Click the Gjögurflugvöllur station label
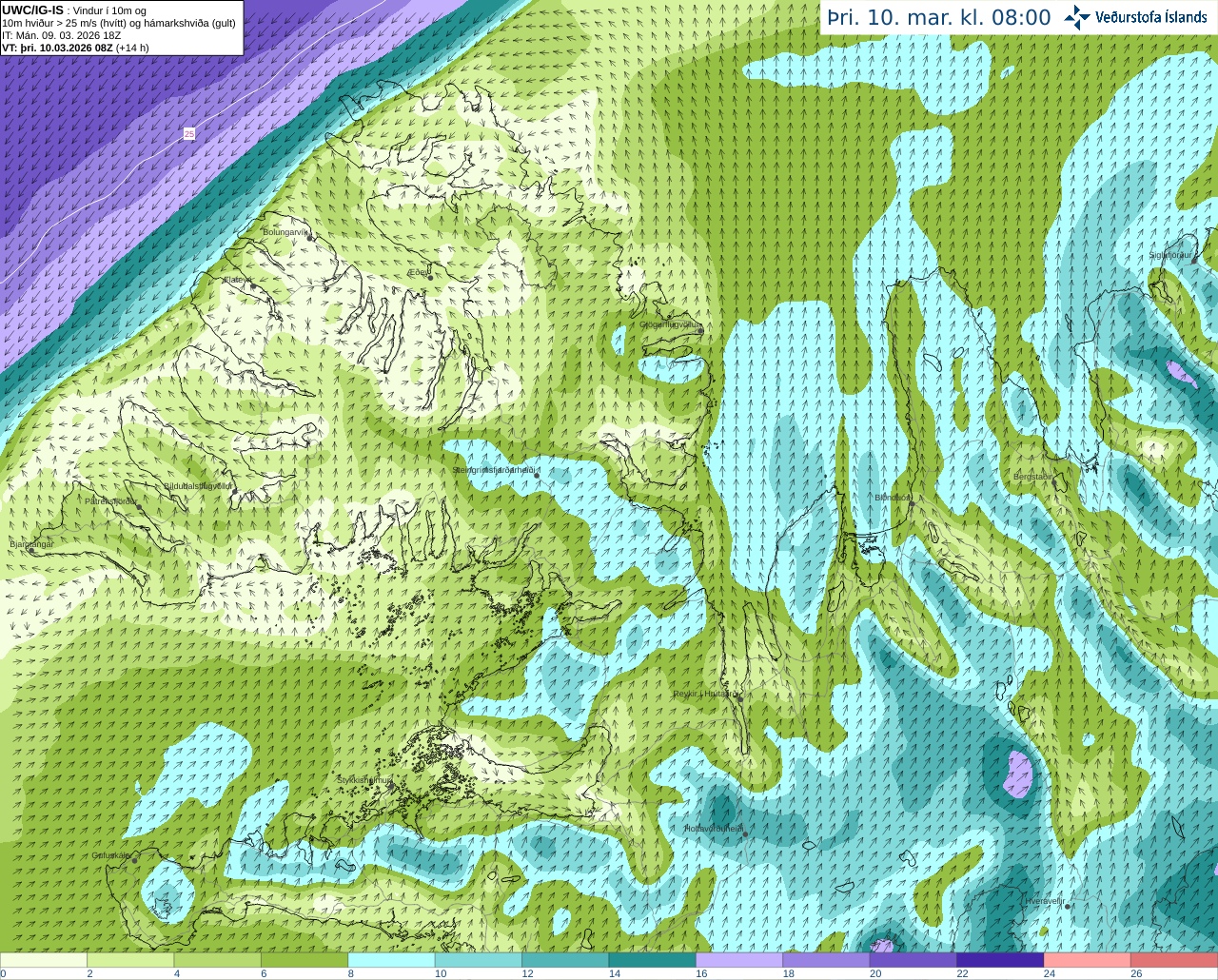1218x980 pixels. 670,324
